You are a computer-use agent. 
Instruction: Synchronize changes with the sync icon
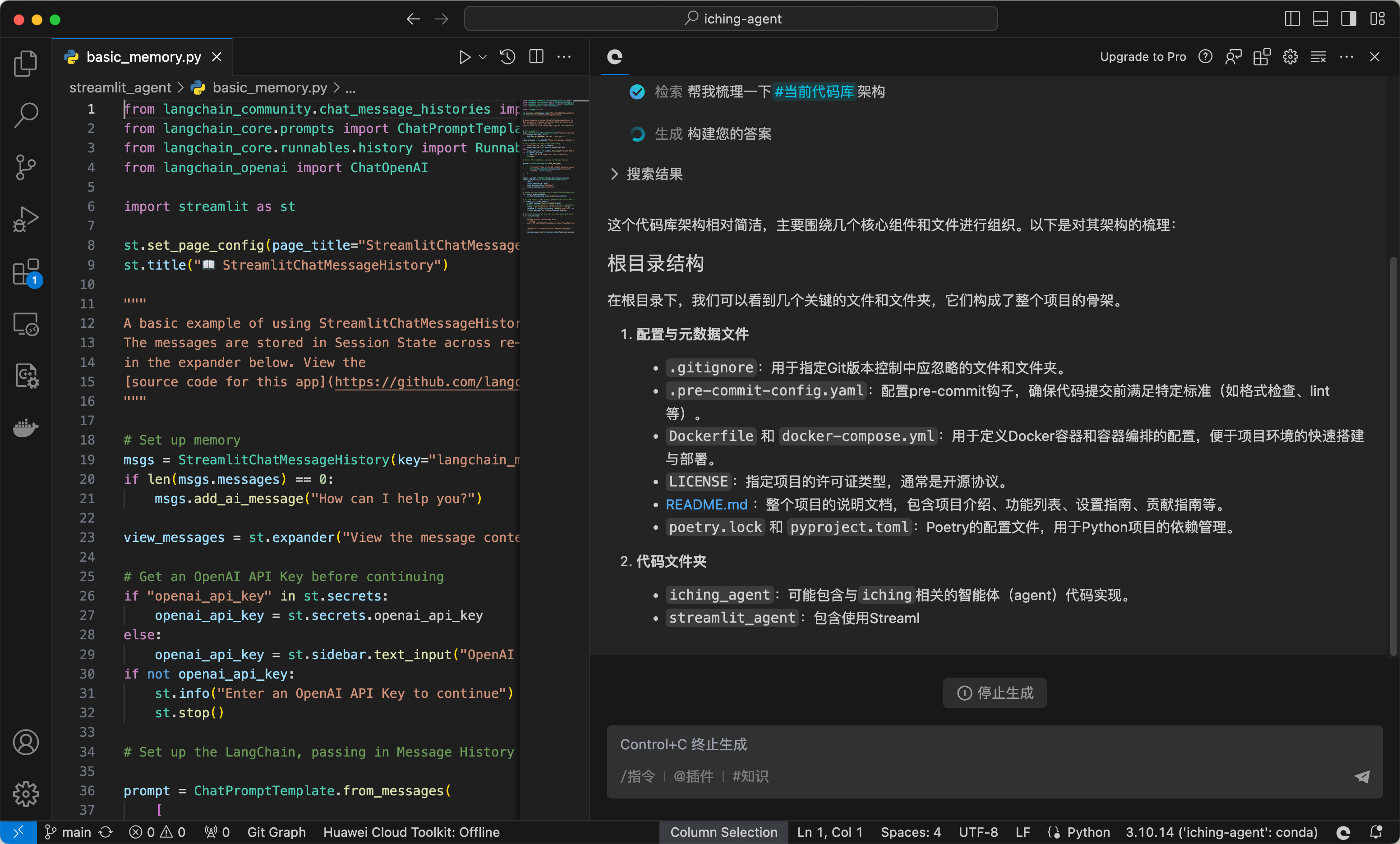[x=106, y=832]
